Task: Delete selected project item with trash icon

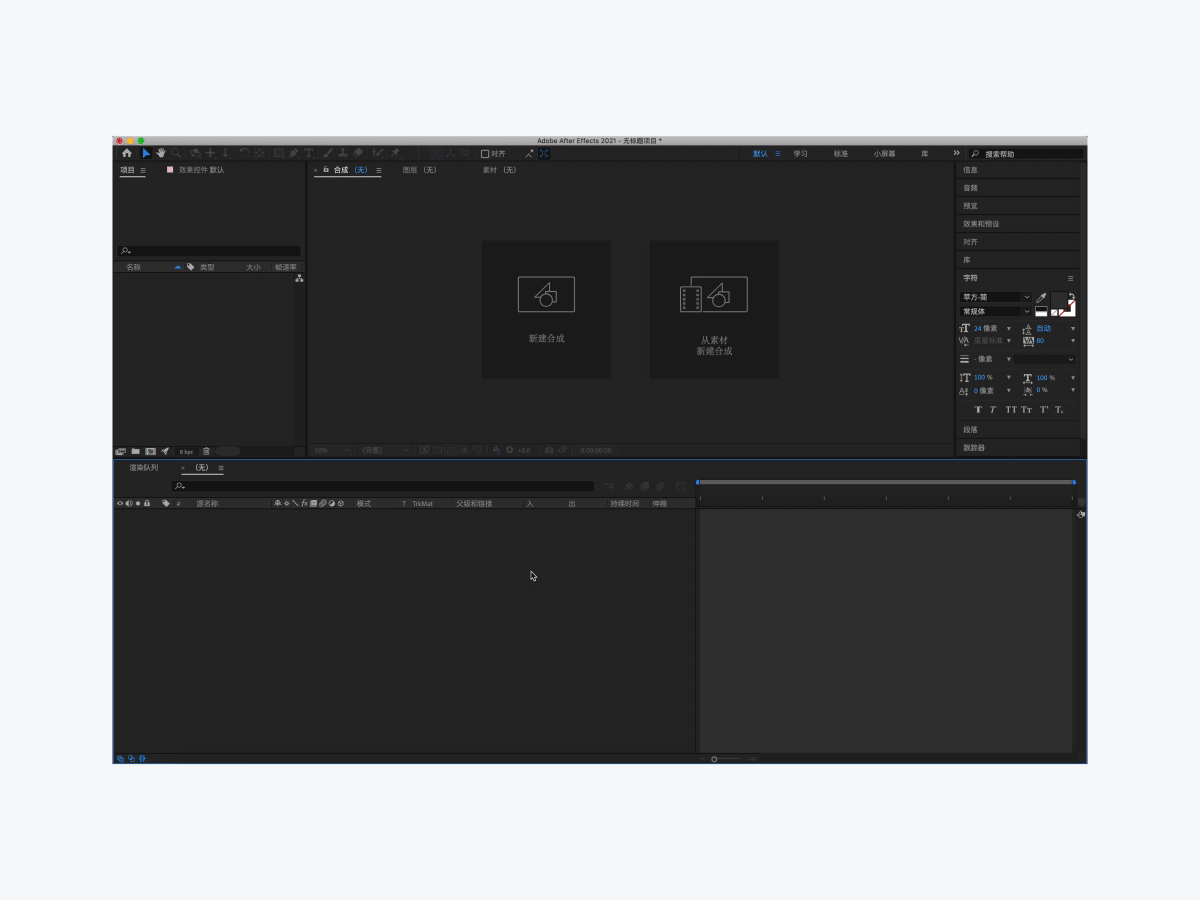Action: pos(206,451)
